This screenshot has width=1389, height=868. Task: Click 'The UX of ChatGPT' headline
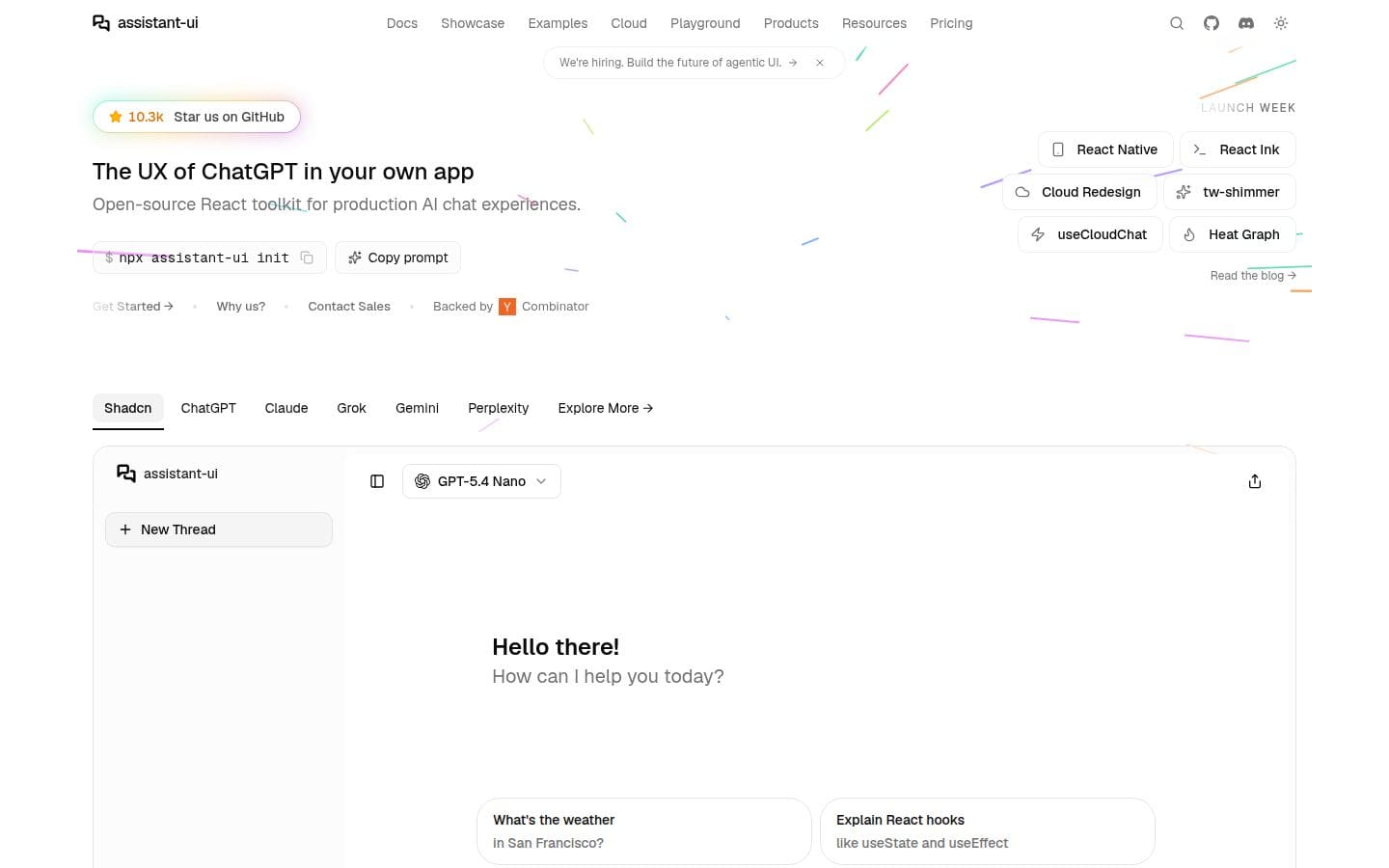284,172
